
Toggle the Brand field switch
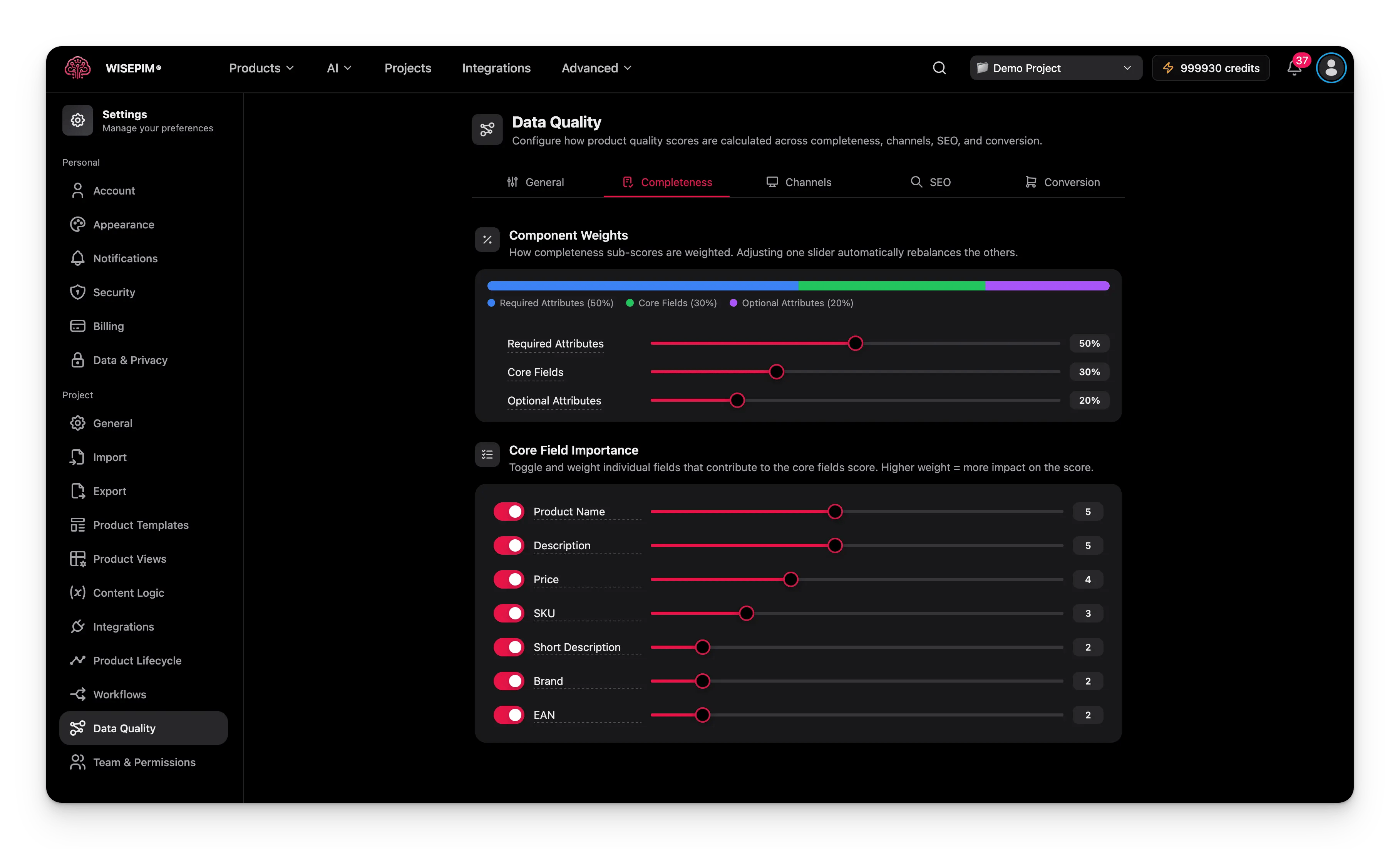click(x=509, y=681)
